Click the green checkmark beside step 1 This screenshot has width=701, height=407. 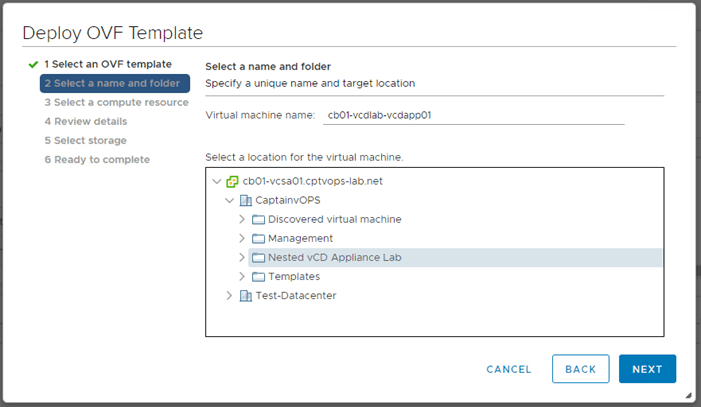tap(33, 65)
